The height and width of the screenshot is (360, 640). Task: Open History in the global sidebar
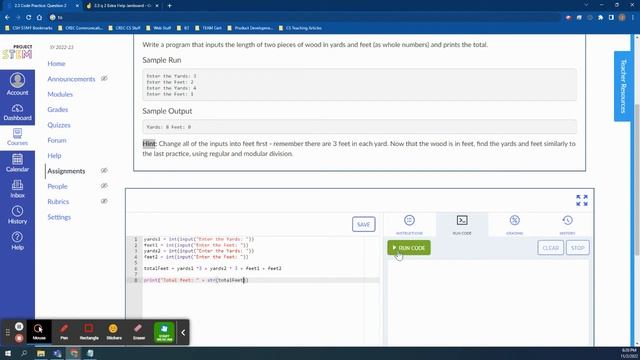pos(17,215)
